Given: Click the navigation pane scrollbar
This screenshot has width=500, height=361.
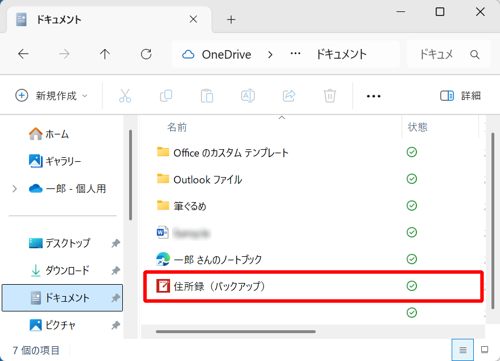Looking at the screenshot, I should point(130,175).
